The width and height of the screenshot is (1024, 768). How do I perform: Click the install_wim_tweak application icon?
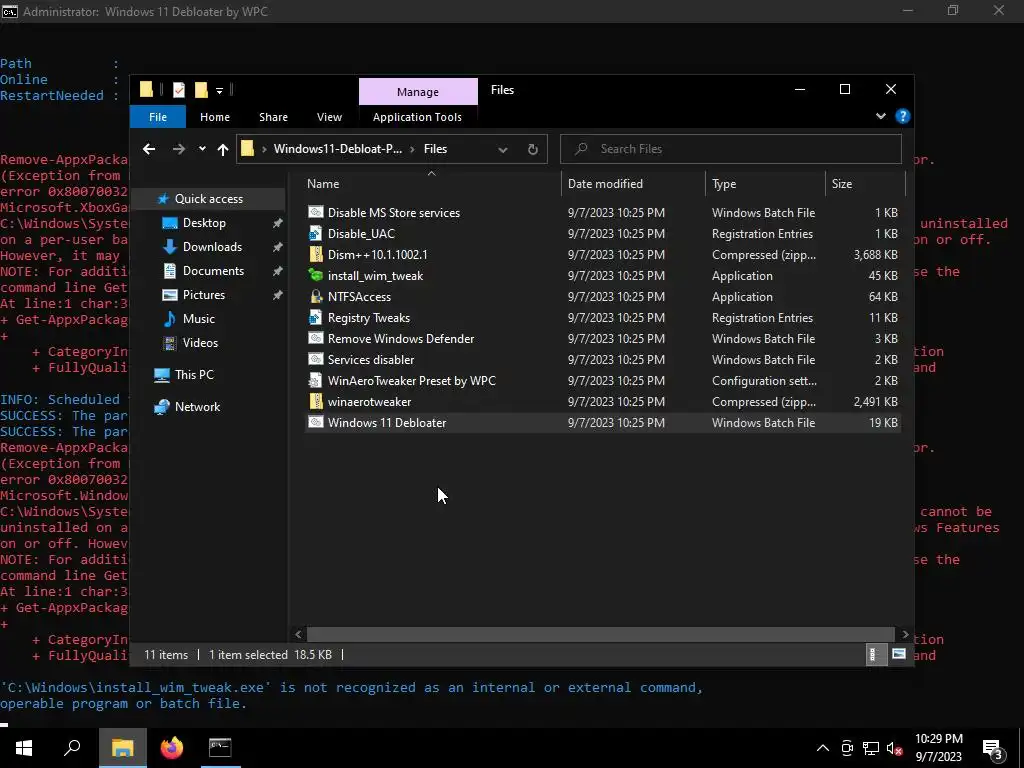point(316,276)
